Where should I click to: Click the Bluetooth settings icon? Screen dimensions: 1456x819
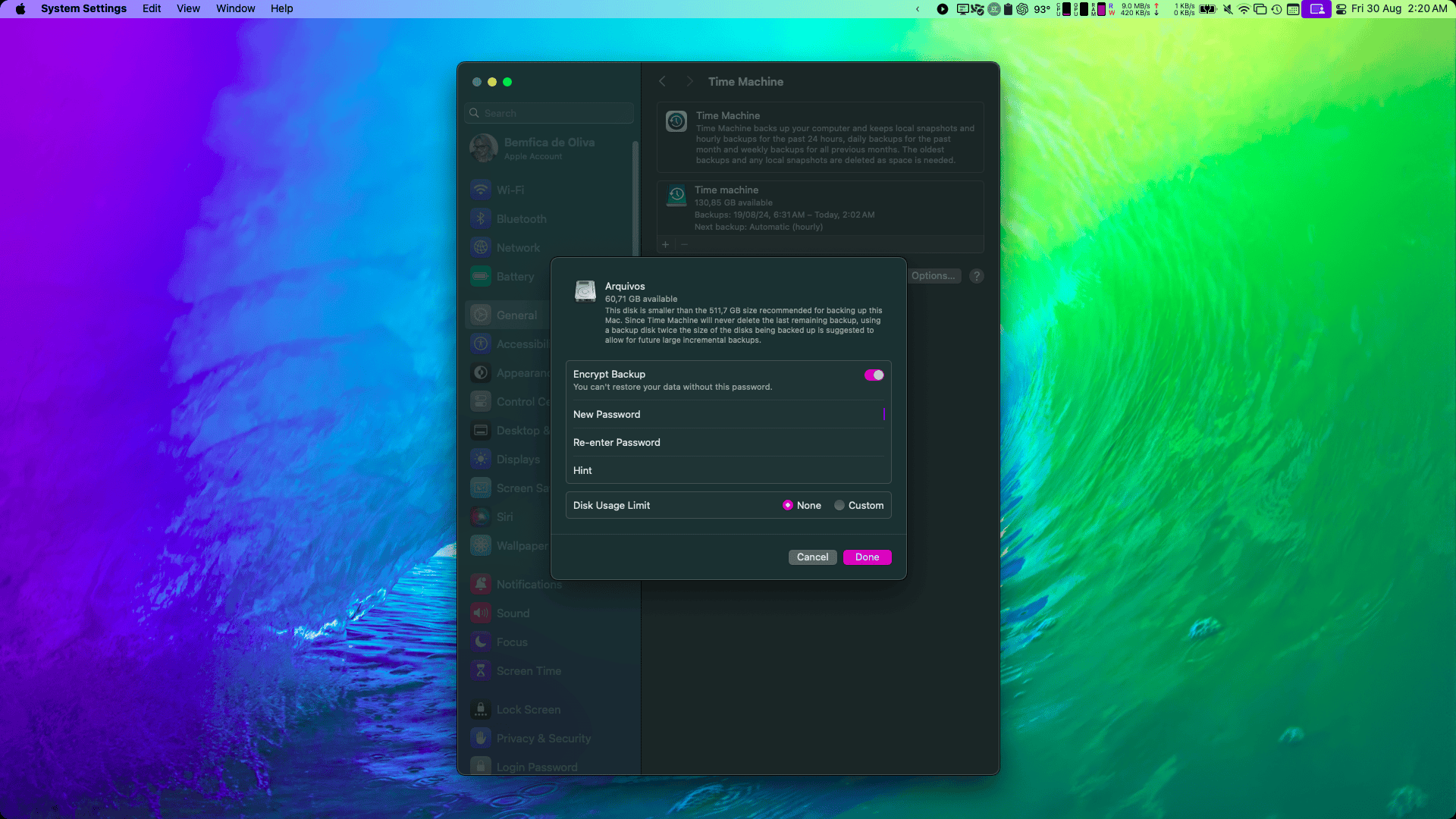point(481,218)
